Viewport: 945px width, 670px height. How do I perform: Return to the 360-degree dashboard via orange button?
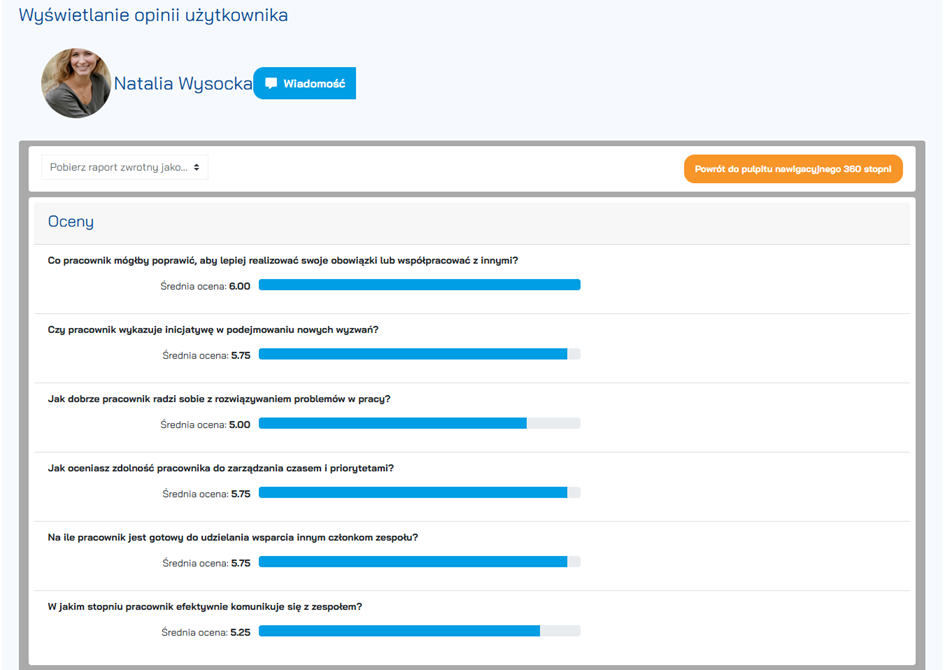click(x=793, y=169)
